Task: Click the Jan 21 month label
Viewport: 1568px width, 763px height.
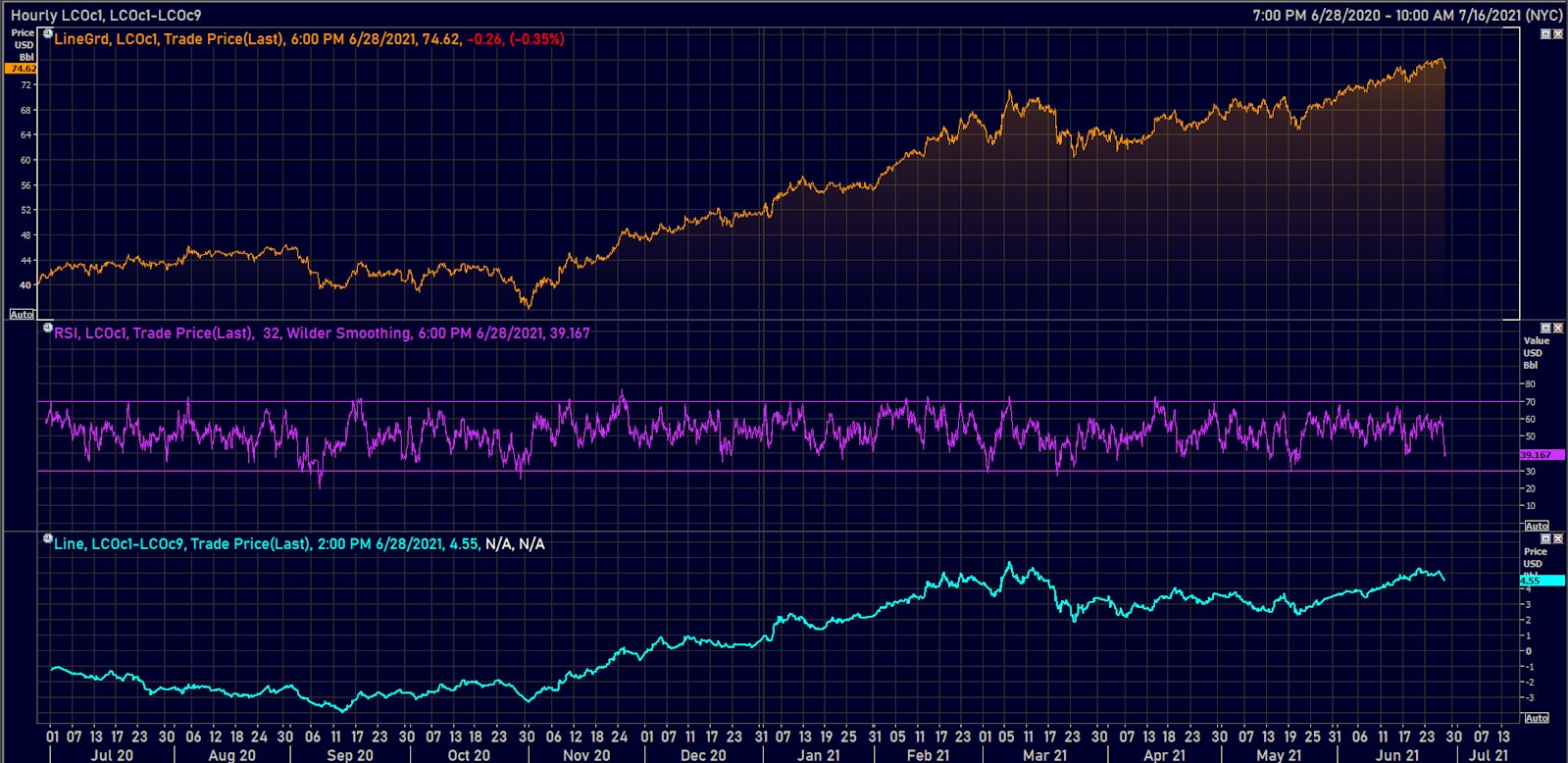Action: (x=819, y=755)
